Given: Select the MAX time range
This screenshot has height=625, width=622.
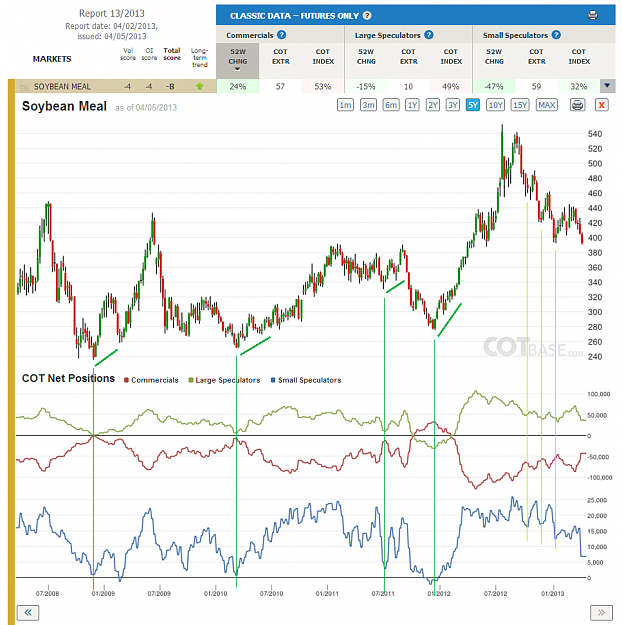Looking at the screenshot, I should pos(546,105).
